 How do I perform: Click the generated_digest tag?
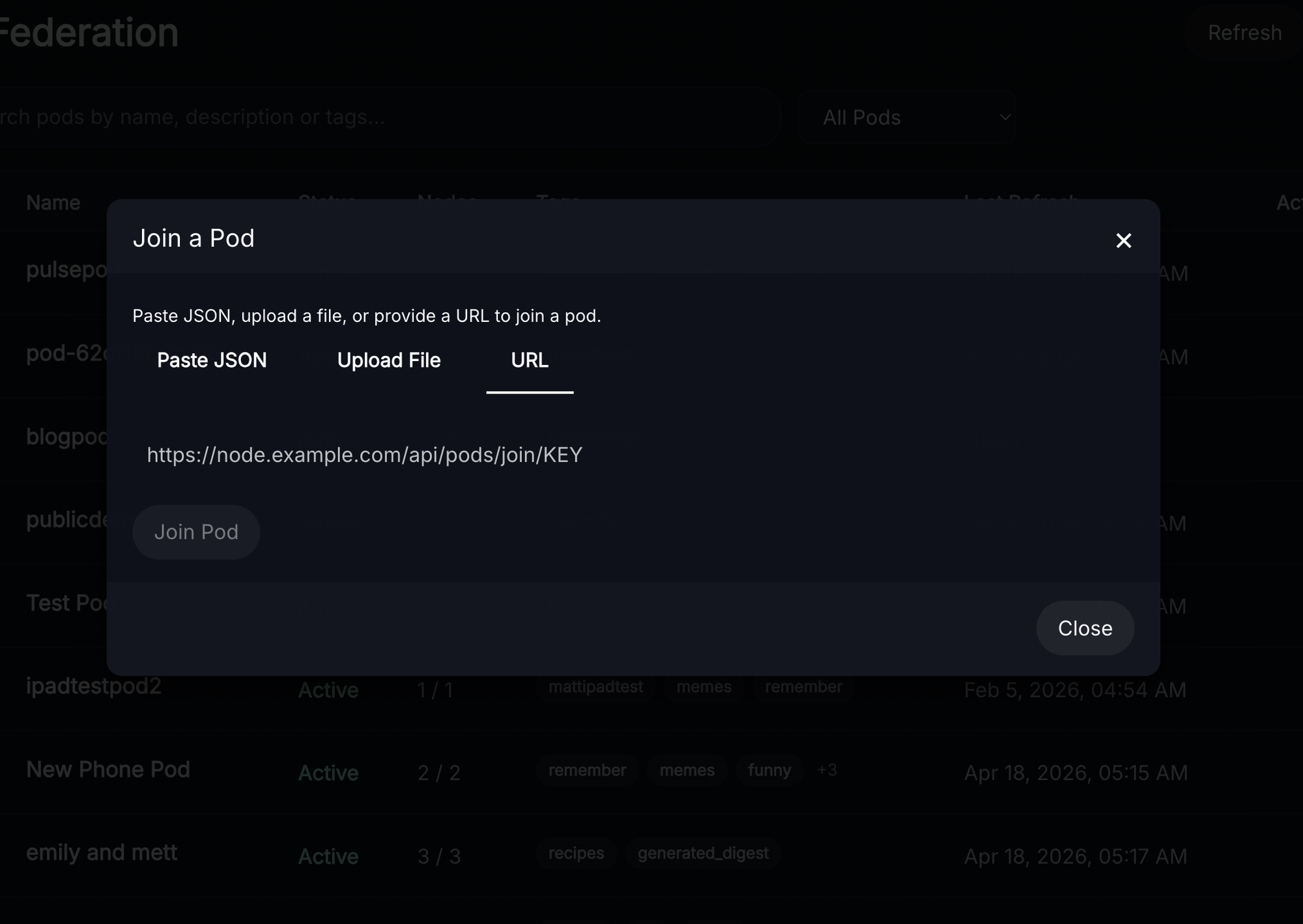[x=703, y=853]
